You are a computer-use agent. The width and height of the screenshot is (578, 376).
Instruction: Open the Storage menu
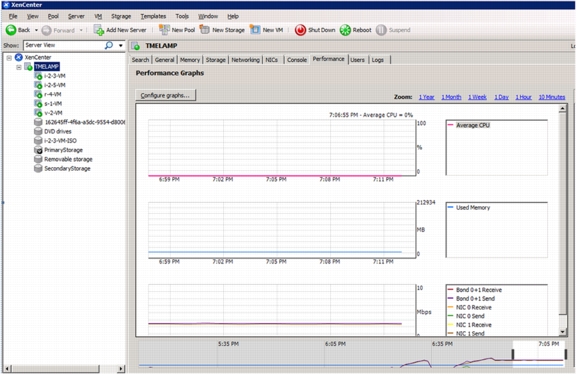[x=121, y=16]
